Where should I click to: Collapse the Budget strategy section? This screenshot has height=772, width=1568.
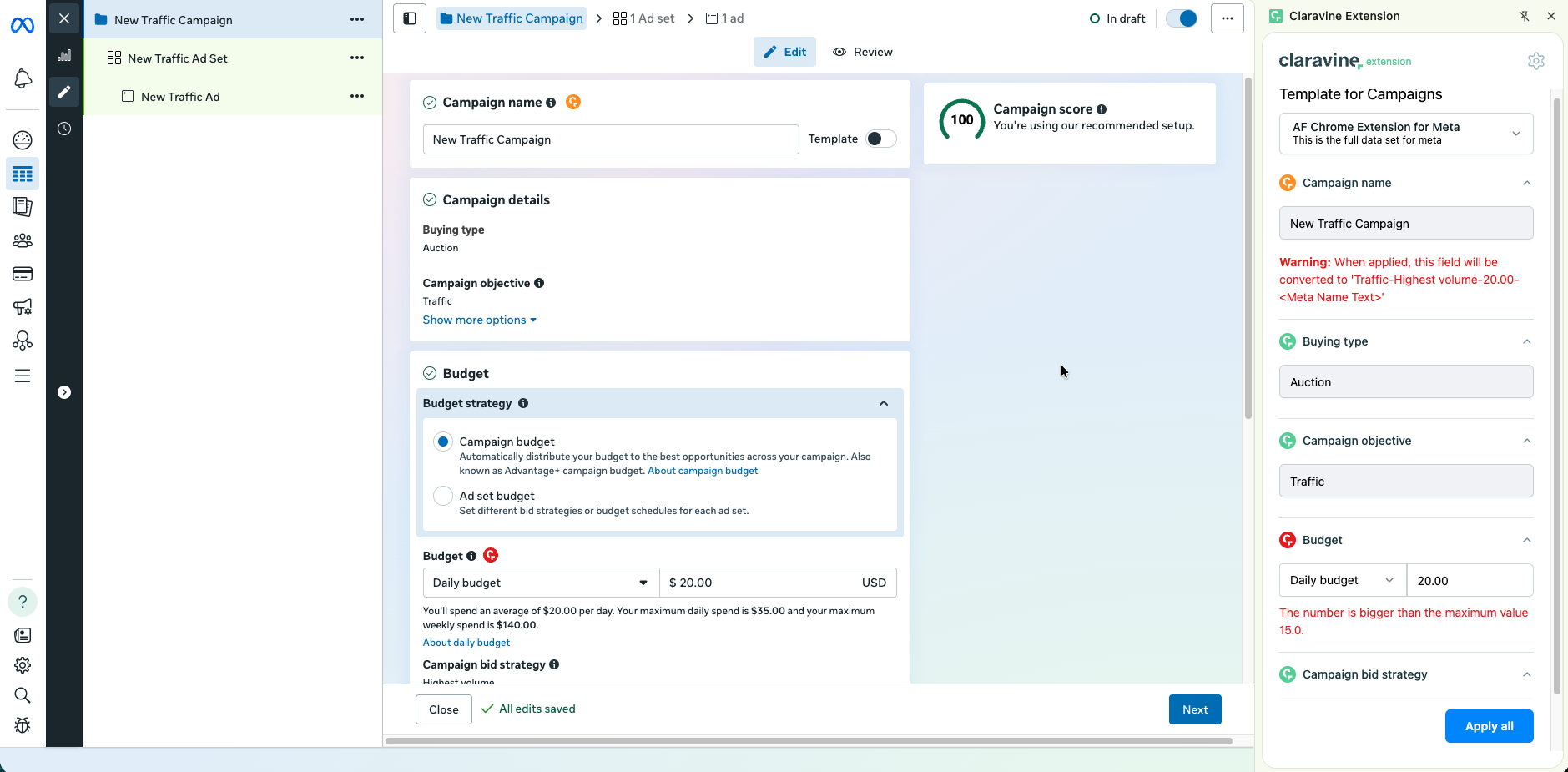point(884,403)
